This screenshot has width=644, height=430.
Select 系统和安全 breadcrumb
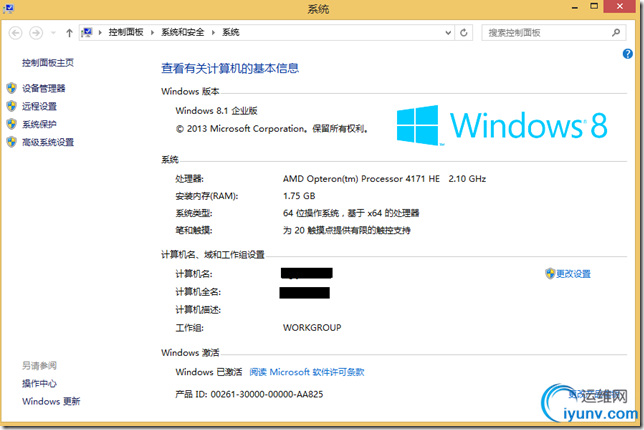tap(182, 32)
